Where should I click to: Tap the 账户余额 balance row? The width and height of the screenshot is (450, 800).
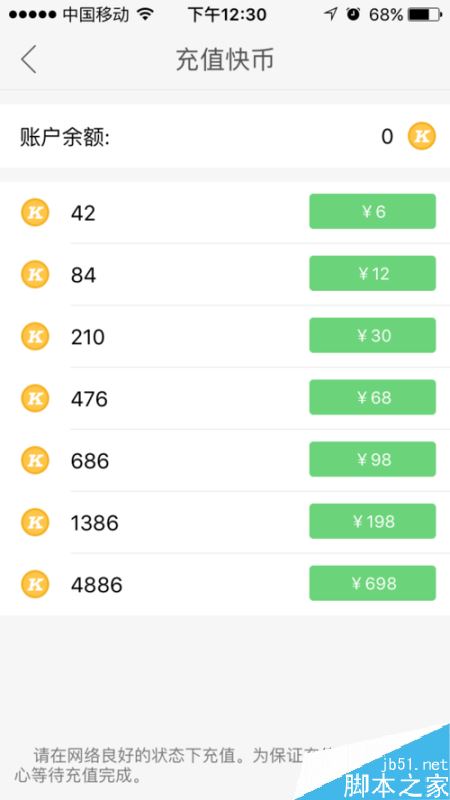(x=225, y=136)
